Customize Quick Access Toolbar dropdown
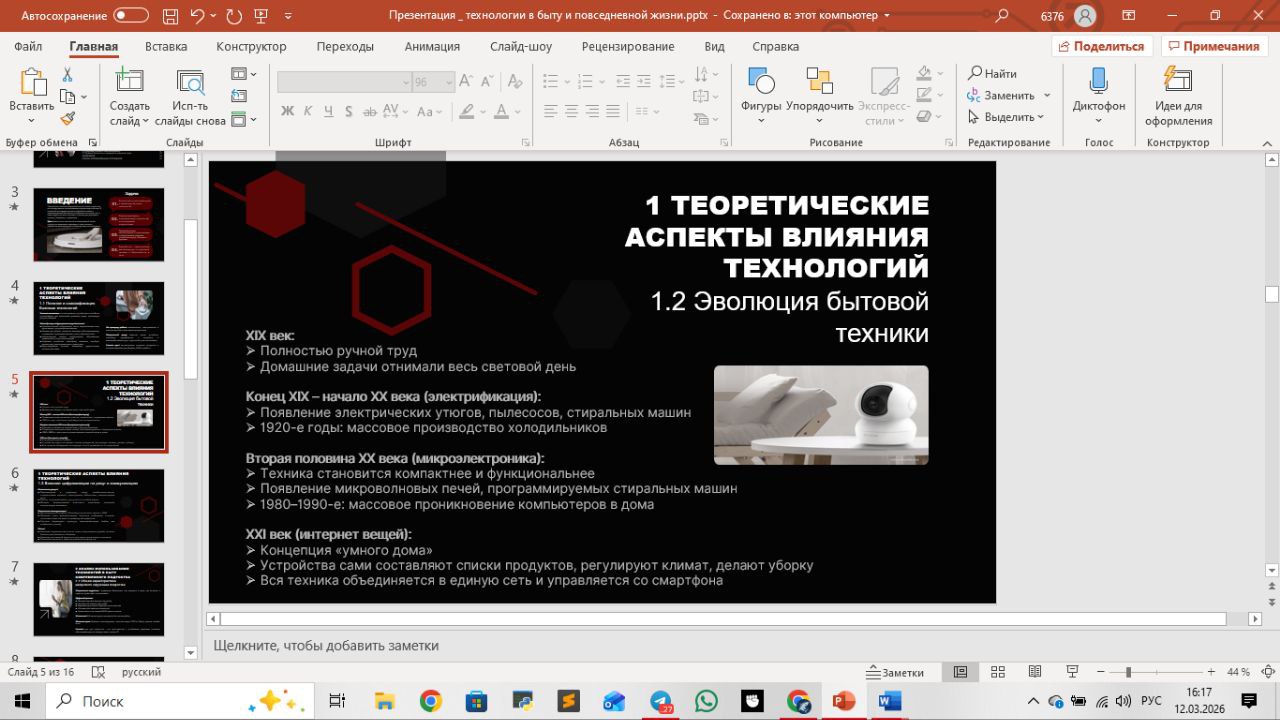Image resolution: width=1280 pixels, height=720 pixels. 289,16
